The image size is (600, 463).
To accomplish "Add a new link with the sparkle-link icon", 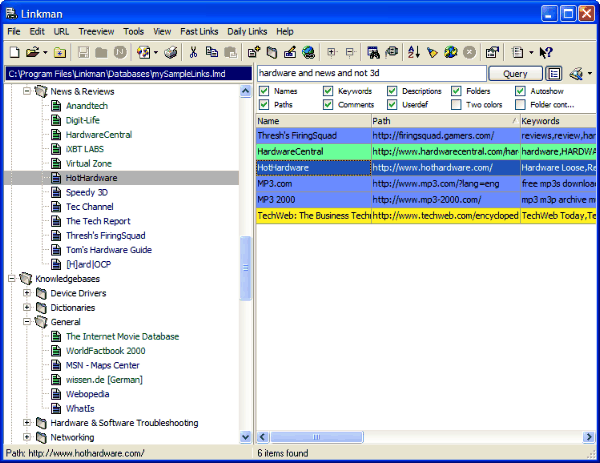I will 254,52.
